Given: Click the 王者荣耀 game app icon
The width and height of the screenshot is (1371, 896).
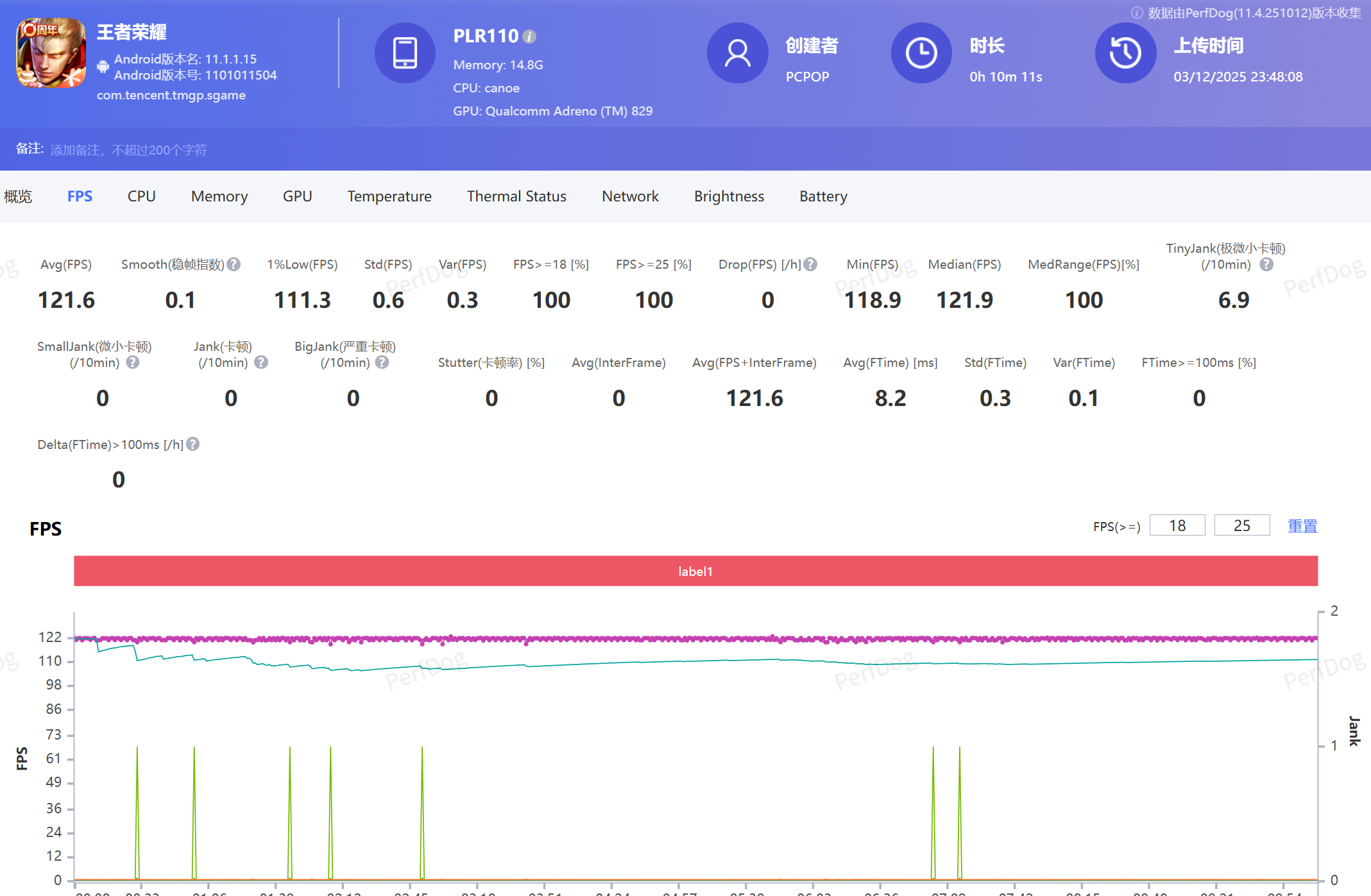Looking at the screenshot, I should point(51,53).
